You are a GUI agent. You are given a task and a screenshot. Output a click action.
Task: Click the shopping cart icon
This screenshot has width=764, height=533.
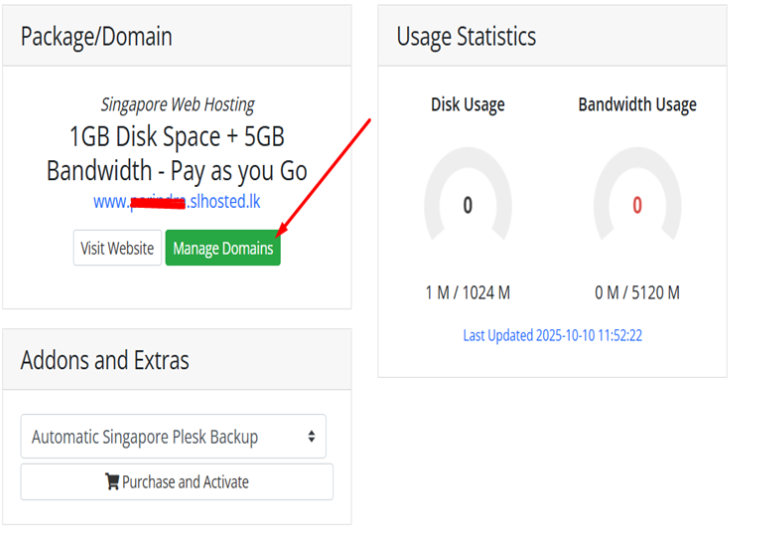pos(112,482)
